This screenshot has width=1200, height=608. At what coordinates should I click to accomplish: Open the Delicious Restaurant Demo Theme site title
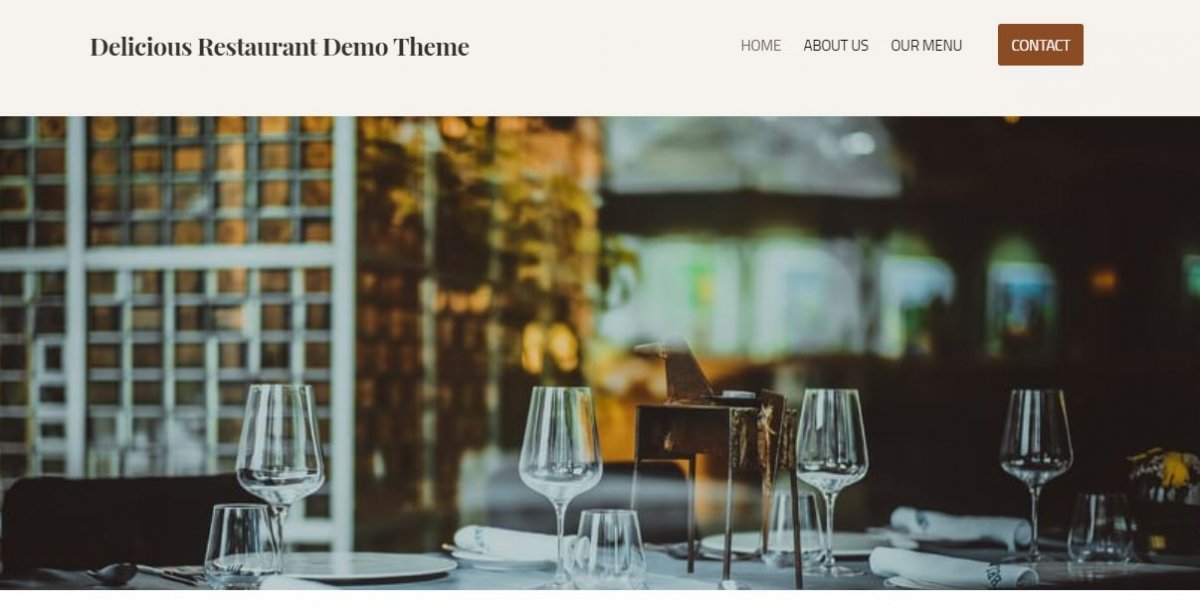(x=279, y=46)
